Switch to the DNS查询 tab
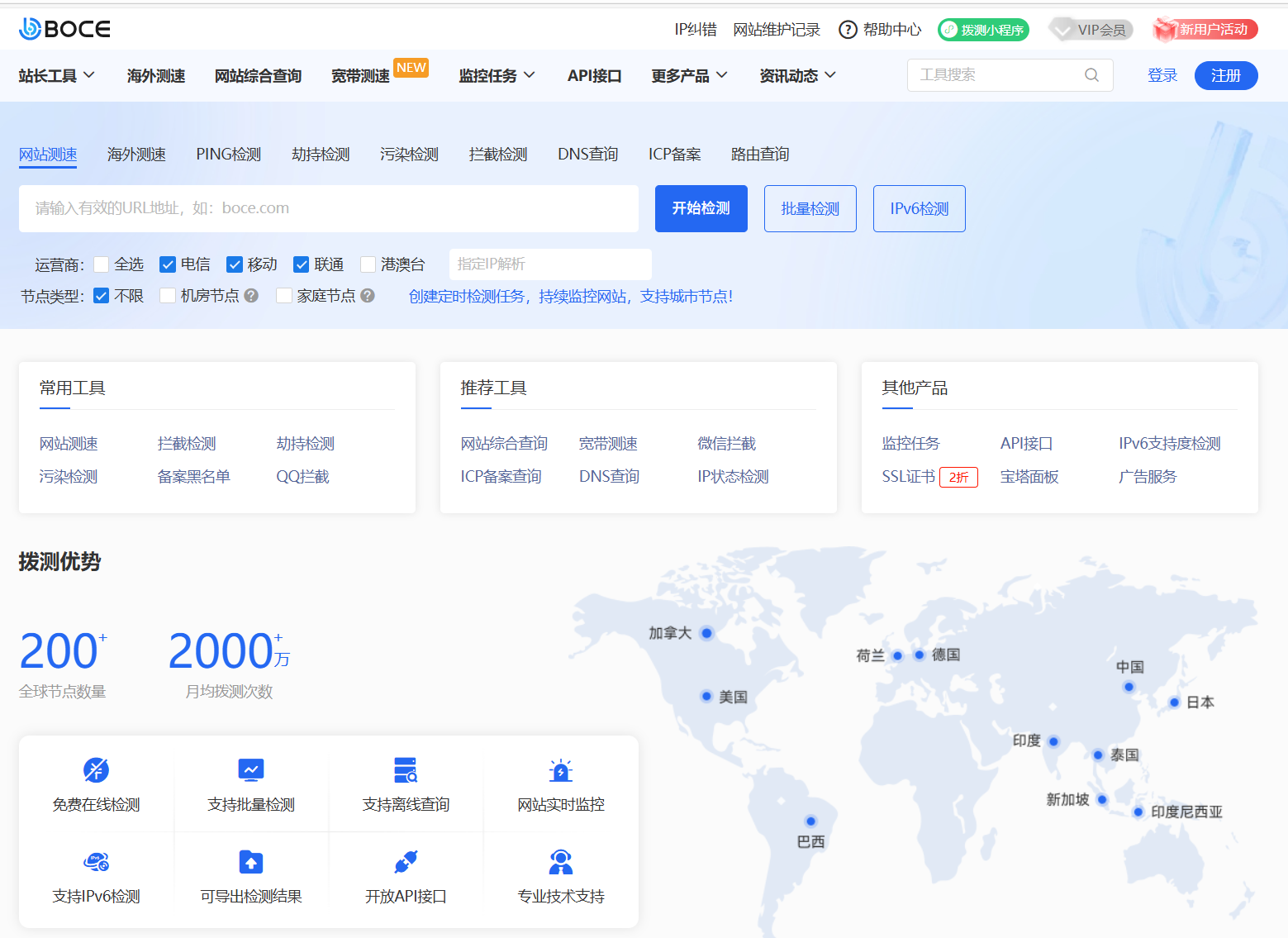The height and width of the screenshot is (938, 1288). pos(587,154)
